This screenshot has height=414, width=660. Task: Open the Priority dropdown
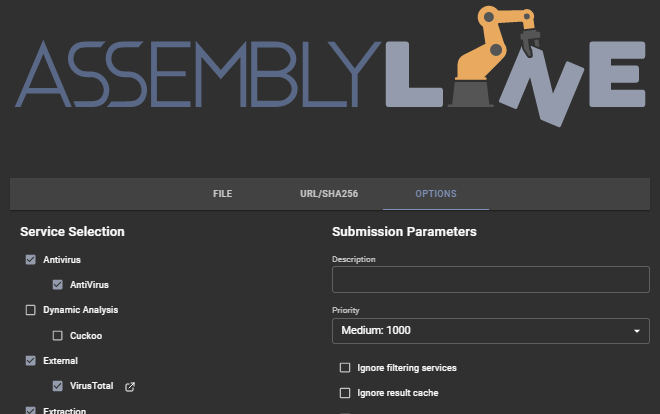pyautogui.click(x=490, y=331)
